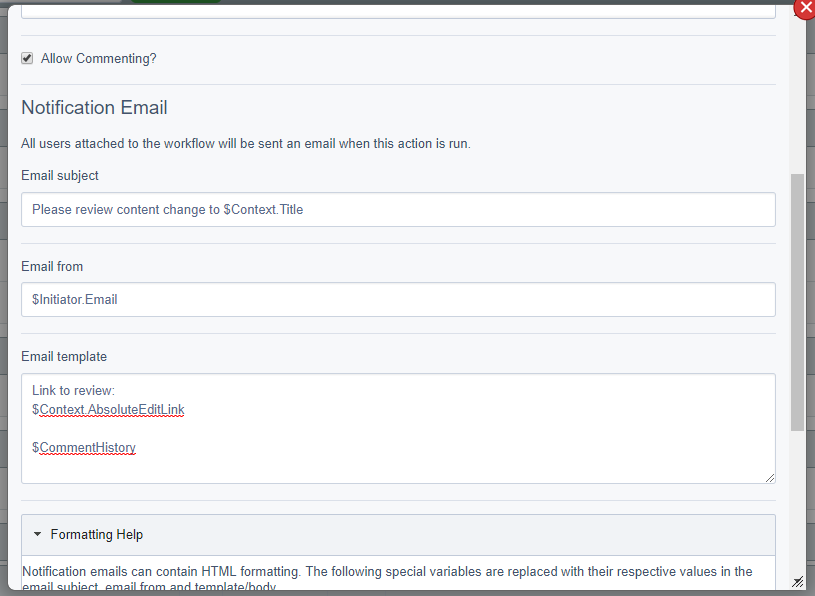Screen dimensions: 815x596
Task: Select the Email subject label
Action: click(x=59, y=175)
